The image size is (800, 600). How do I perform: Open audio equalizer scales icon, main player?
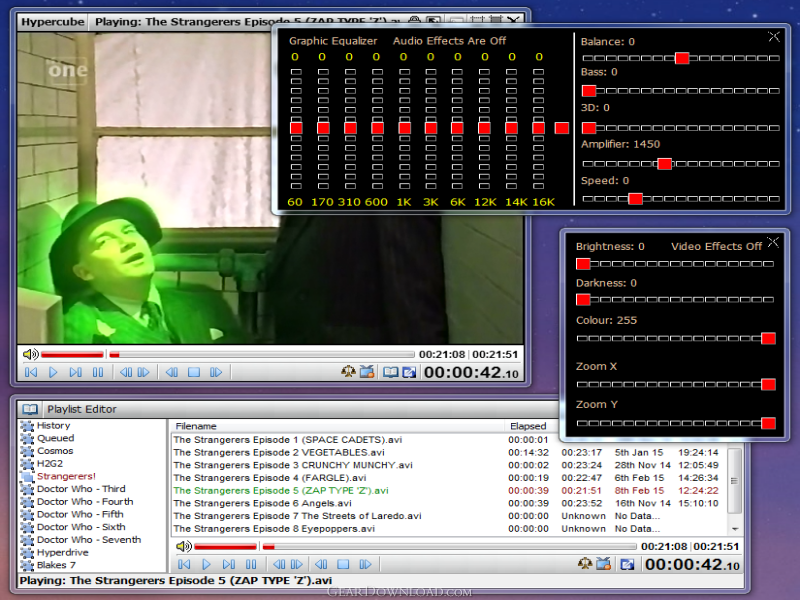[348, 372]
